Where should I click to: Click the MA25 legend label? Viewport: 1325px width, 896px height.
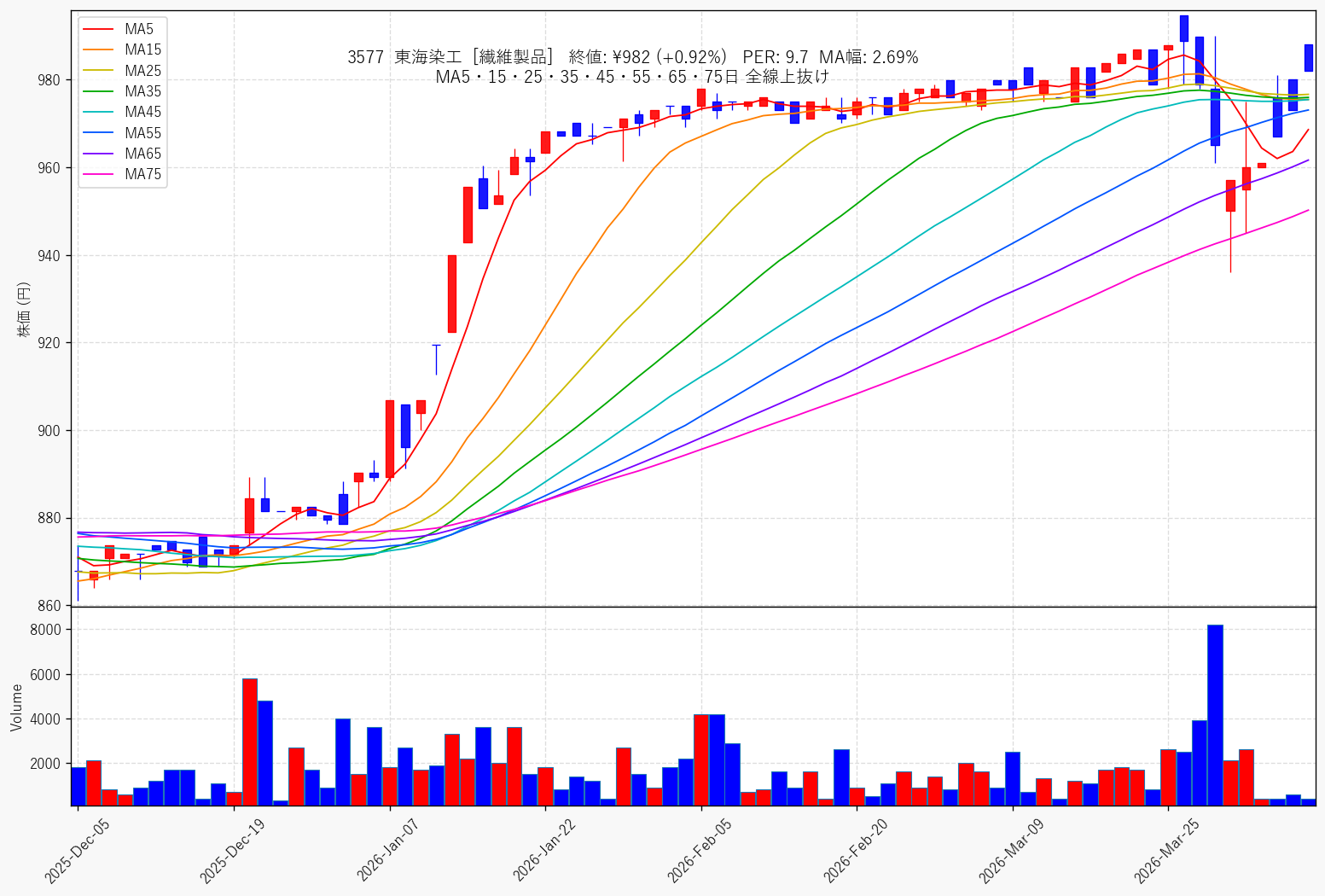point(142,71)
